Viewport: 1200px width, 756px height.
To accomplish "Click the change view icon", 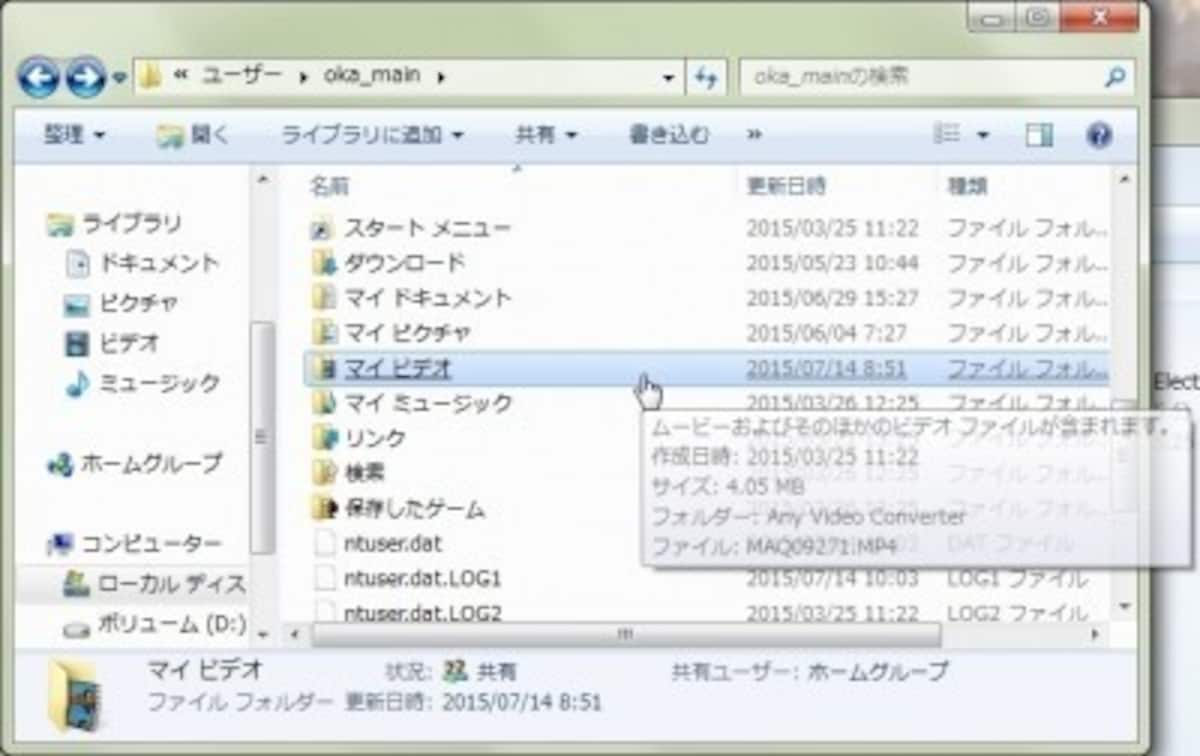I will (x=946, y=134).
